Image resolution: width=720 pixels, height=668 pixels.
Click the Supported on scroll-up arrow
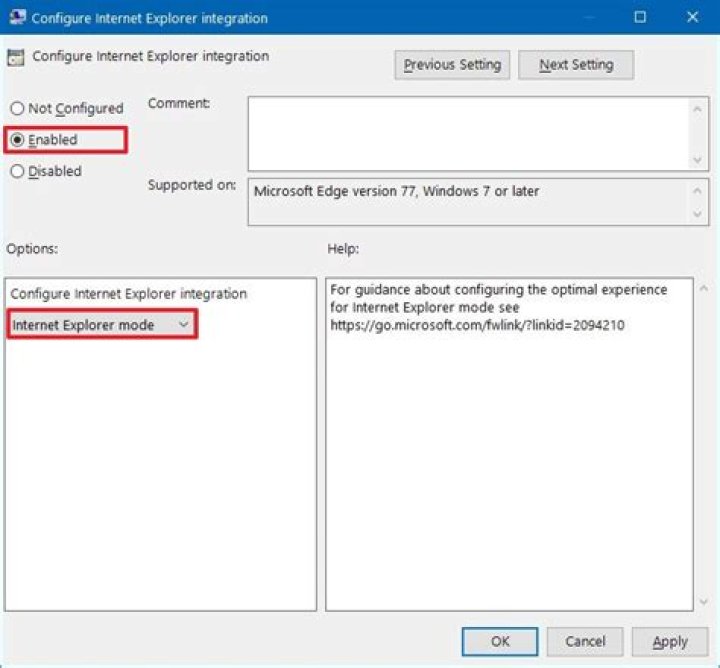click(698, 191)
